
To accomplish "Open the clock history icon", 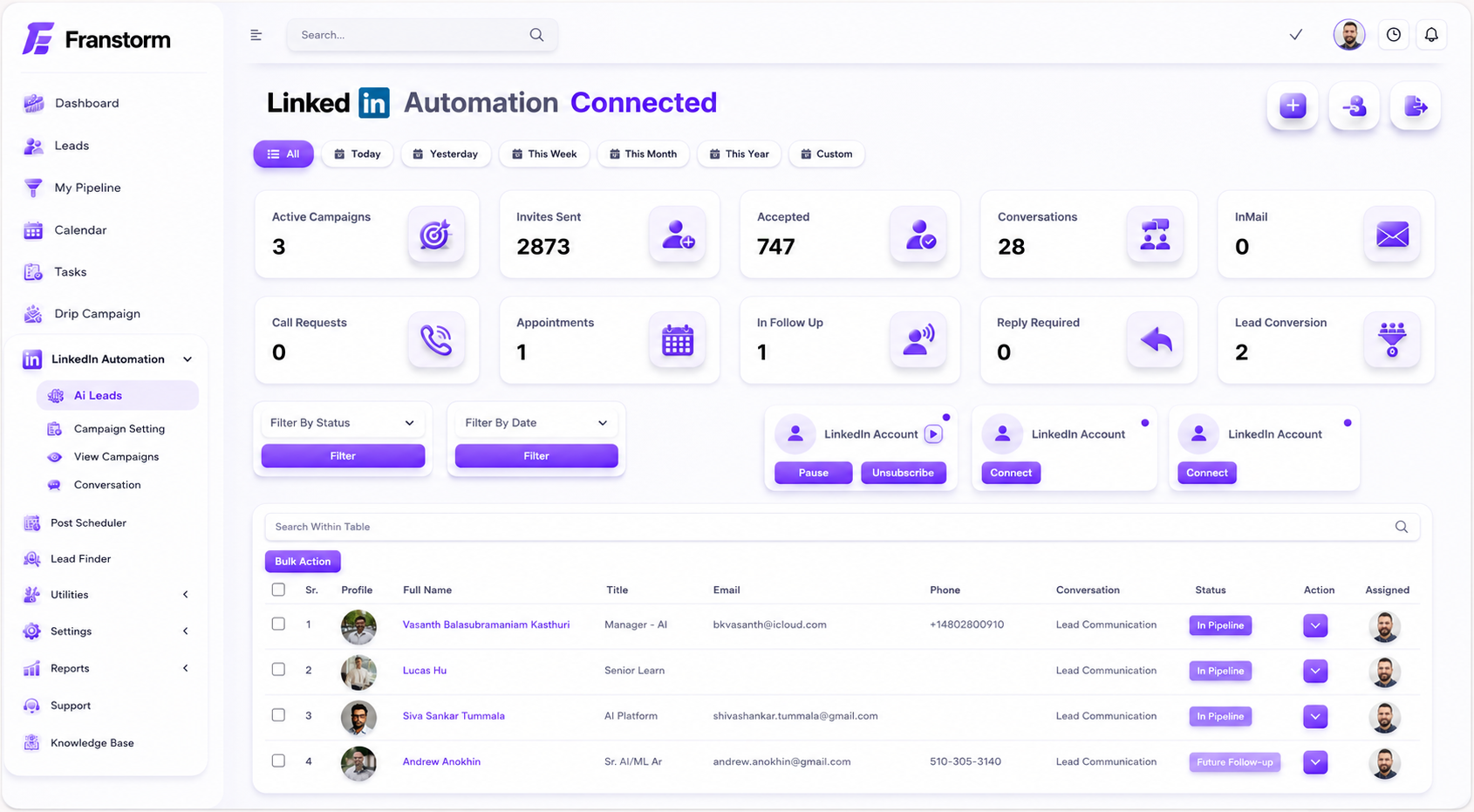I will click(x=1394, y=35).
